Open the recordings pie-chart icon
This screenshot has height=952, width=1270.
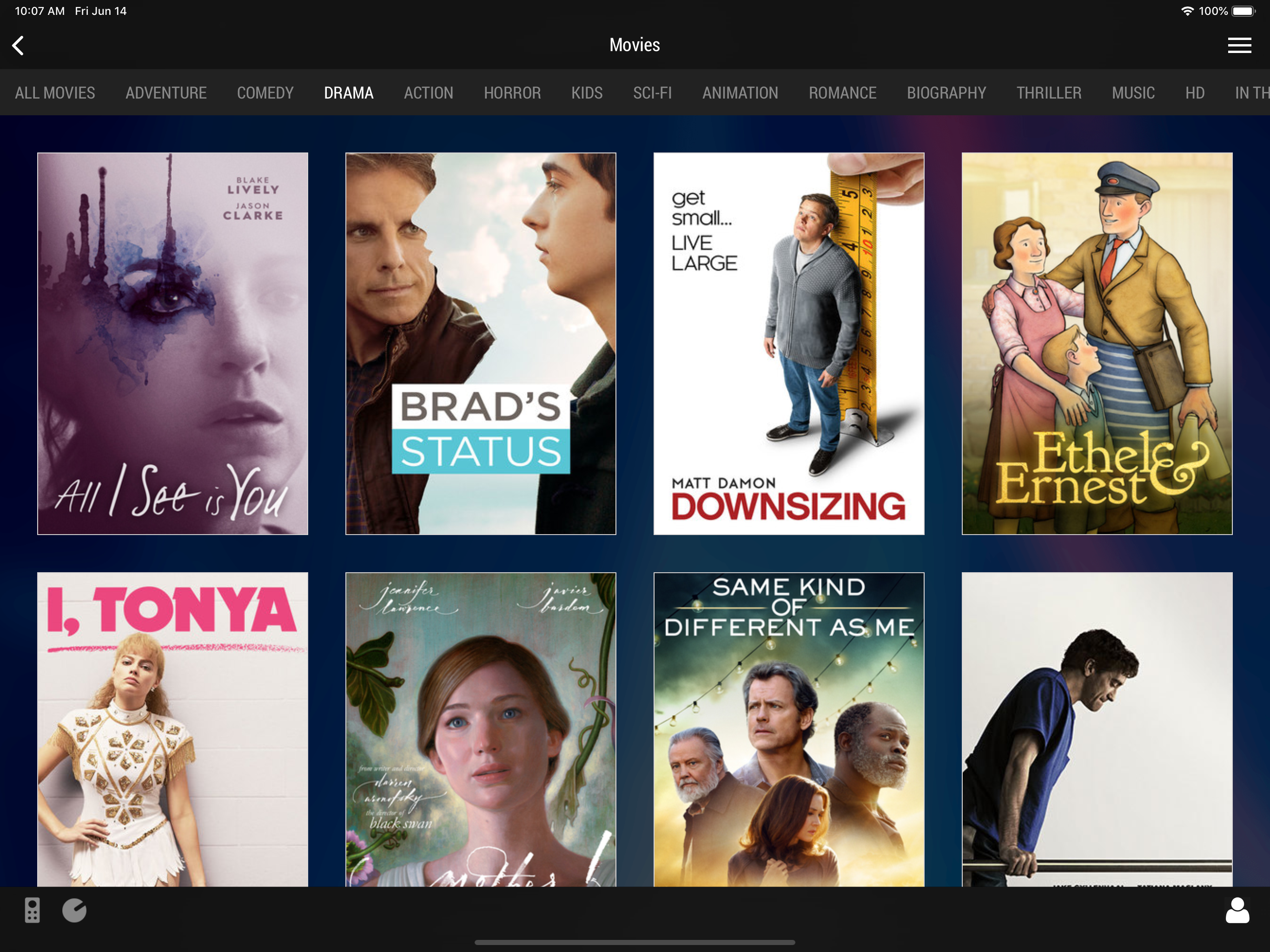pos(74,910)
